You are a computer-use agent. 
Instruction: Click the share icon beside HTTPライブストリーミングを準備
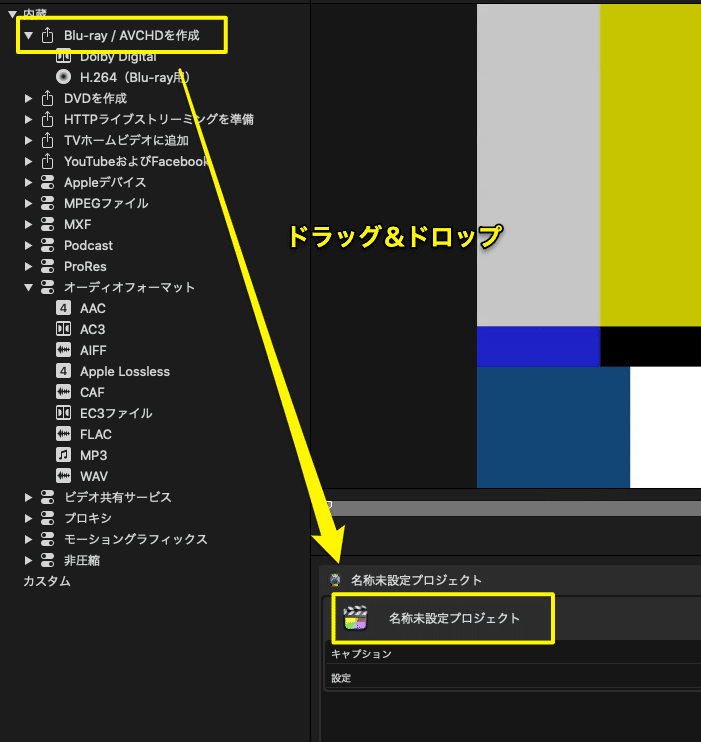[47, 119]
